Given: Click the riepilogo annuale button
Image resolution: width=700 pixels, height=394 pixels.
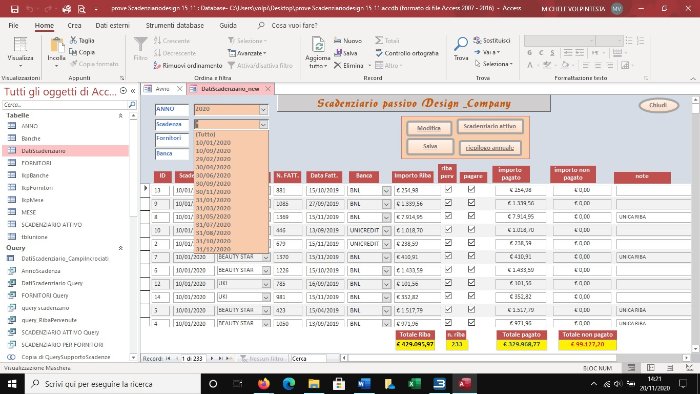Looking at the screenshot, I should [x=490, y=147].
